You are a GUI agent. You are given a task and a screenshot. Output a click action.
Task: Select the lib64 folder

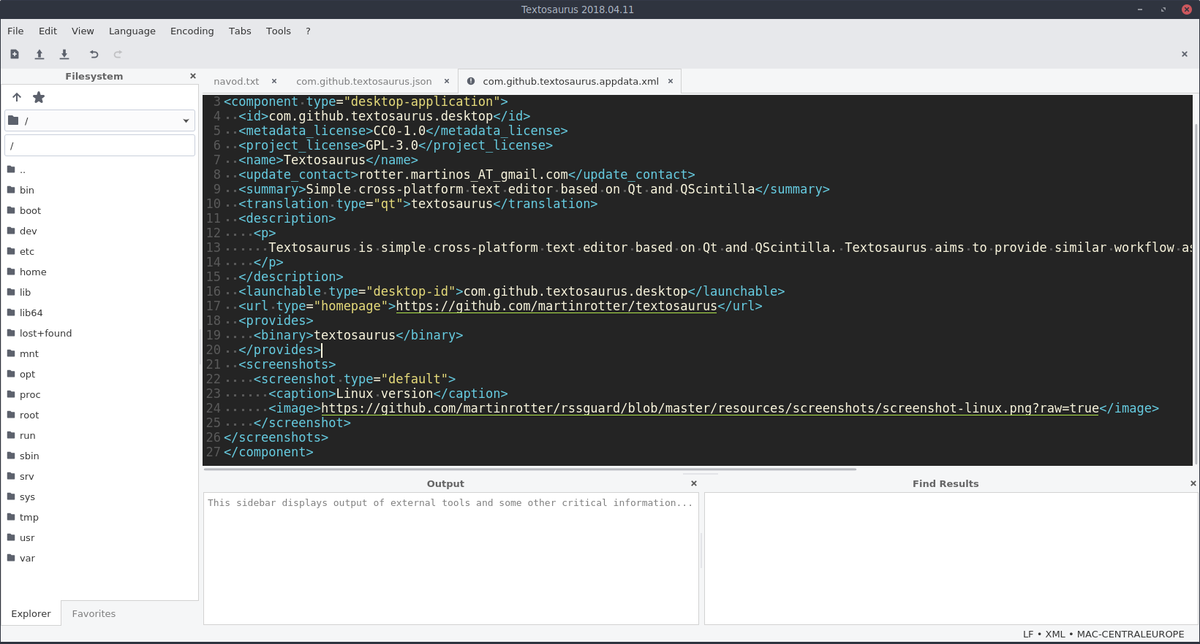(x=99, y=313)
